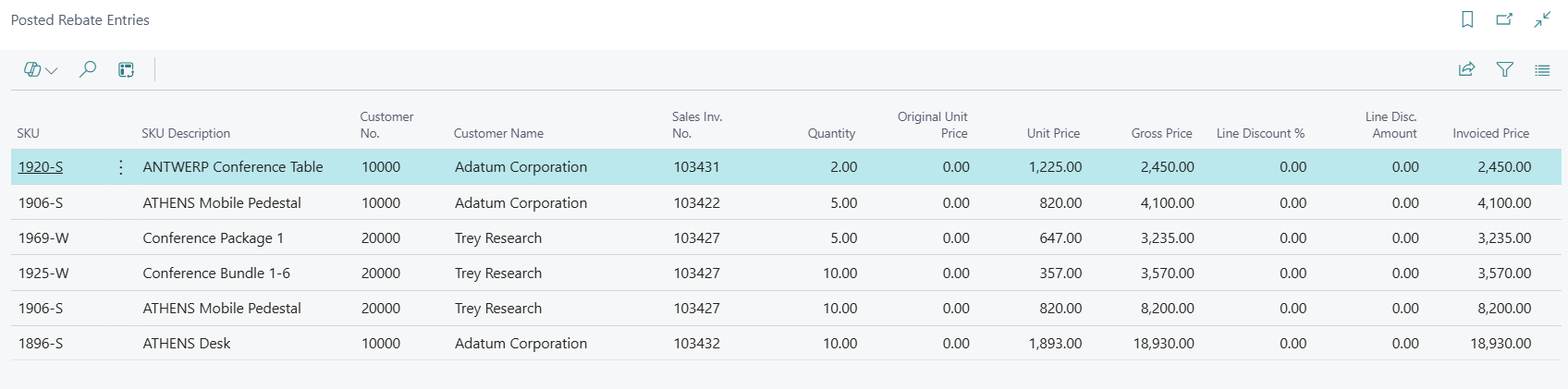1568x389 pixels.
Task: Click the Line Discount % column header
Action: tap(1260, 133)
